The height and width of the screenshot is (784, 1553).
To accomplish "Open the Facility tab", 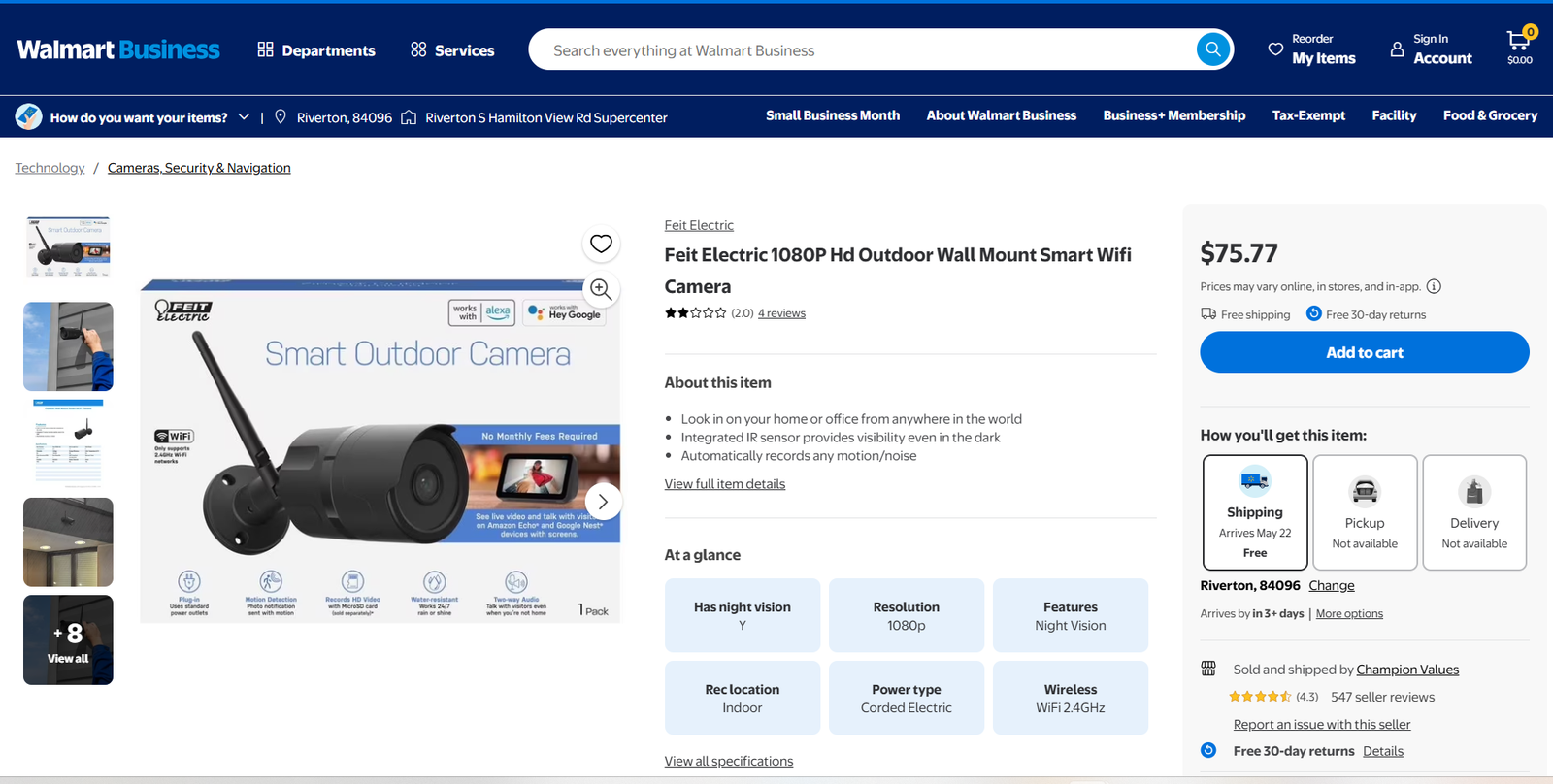I will [1394, 115].
